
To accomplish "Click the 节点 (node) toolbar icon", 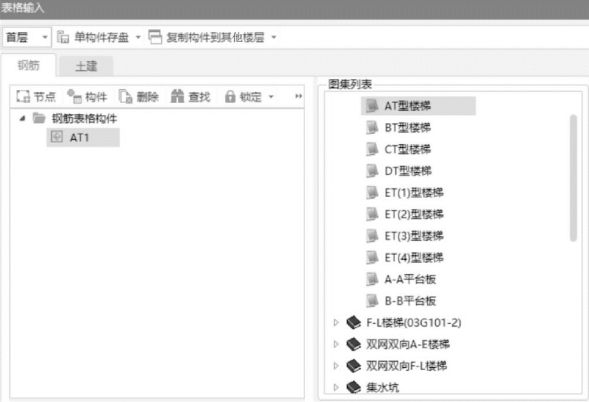I will click(x=23, y=97).
